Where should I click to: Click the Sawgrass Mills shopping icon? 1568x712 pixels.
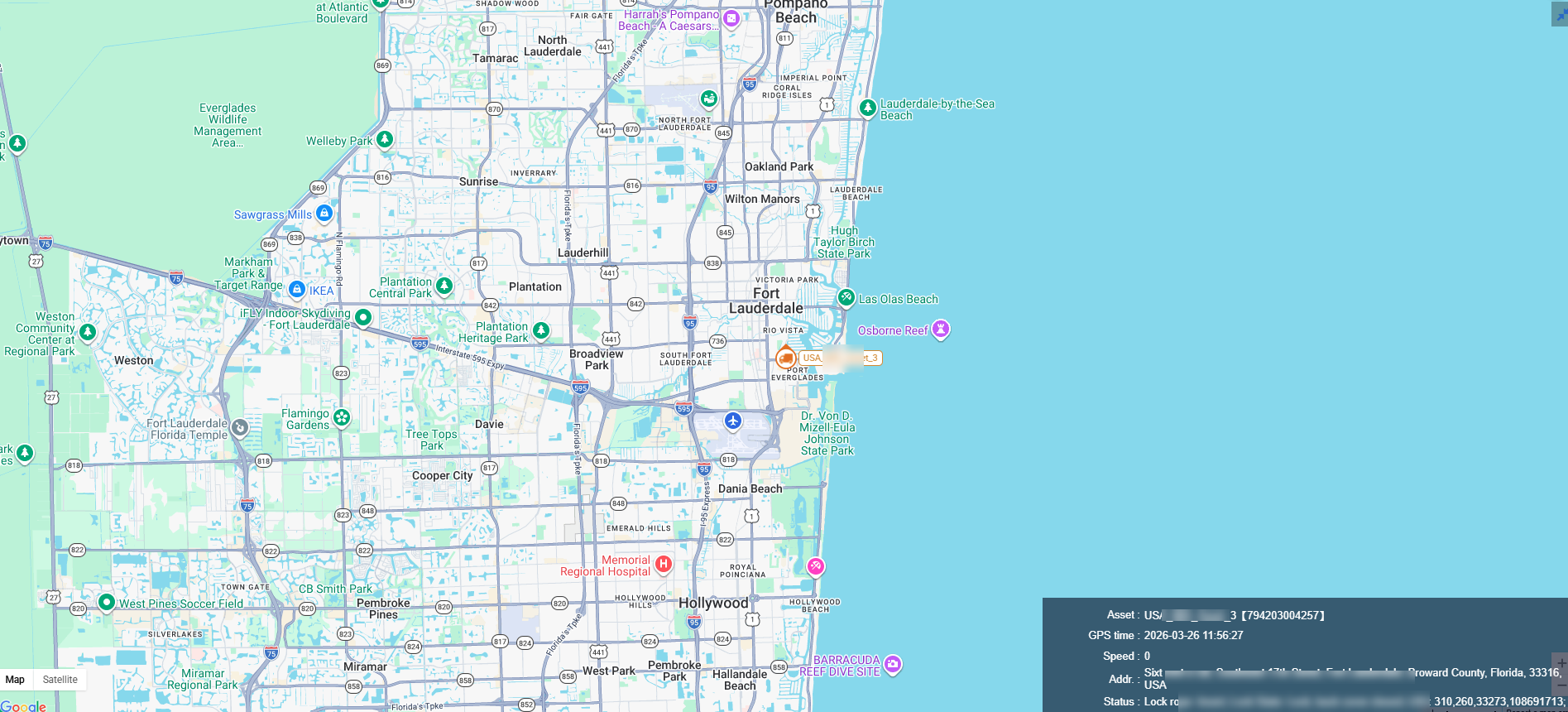(324, 214)
